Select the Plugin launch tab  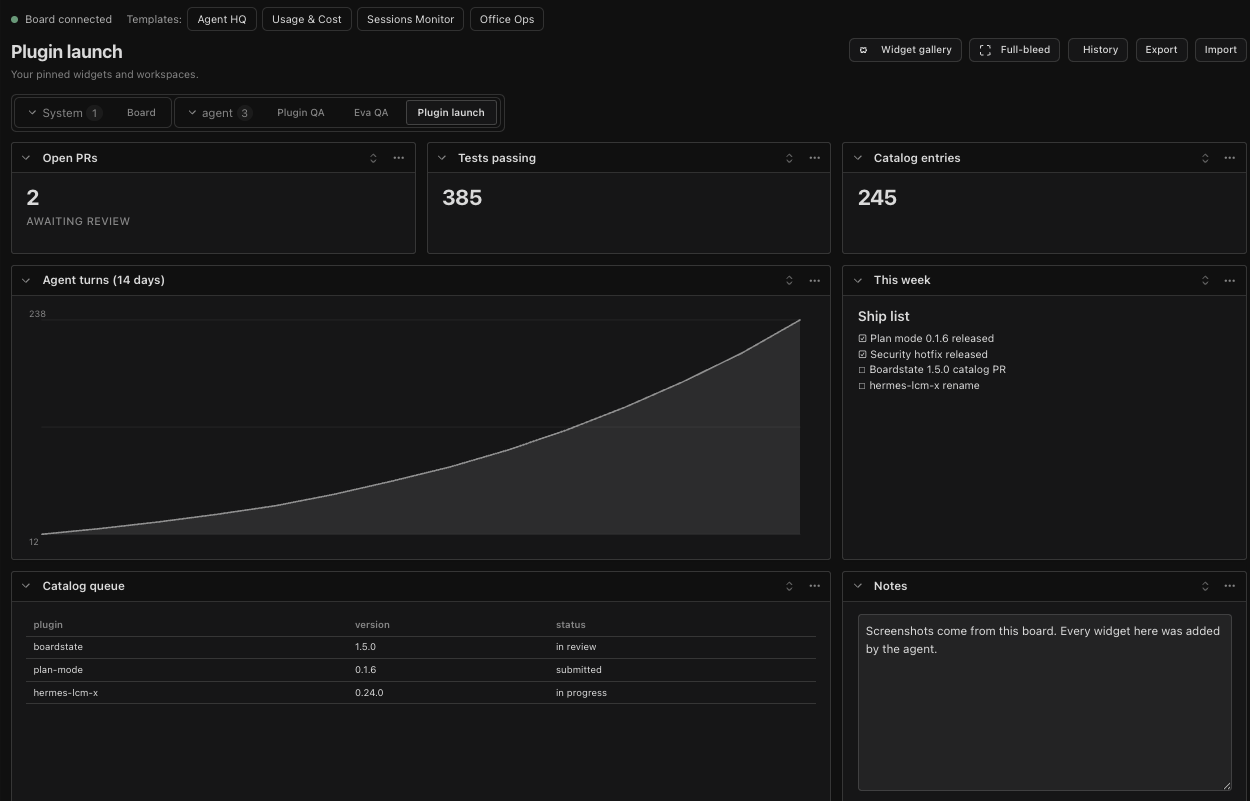pyautogui.click(x=451, y=113)
